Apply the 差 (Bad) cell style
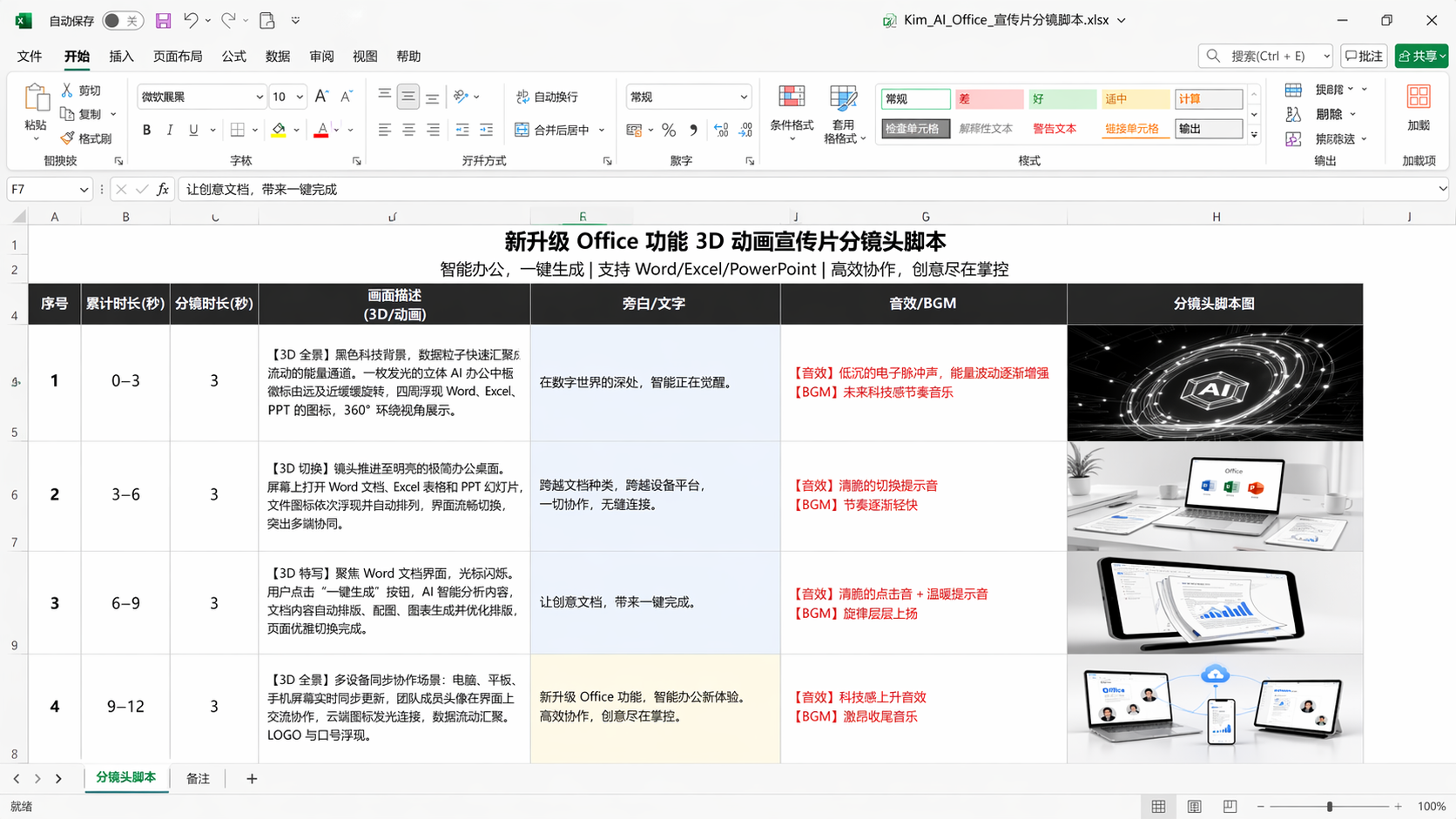This screenshot has width=1456, height=819. (989, 99)
